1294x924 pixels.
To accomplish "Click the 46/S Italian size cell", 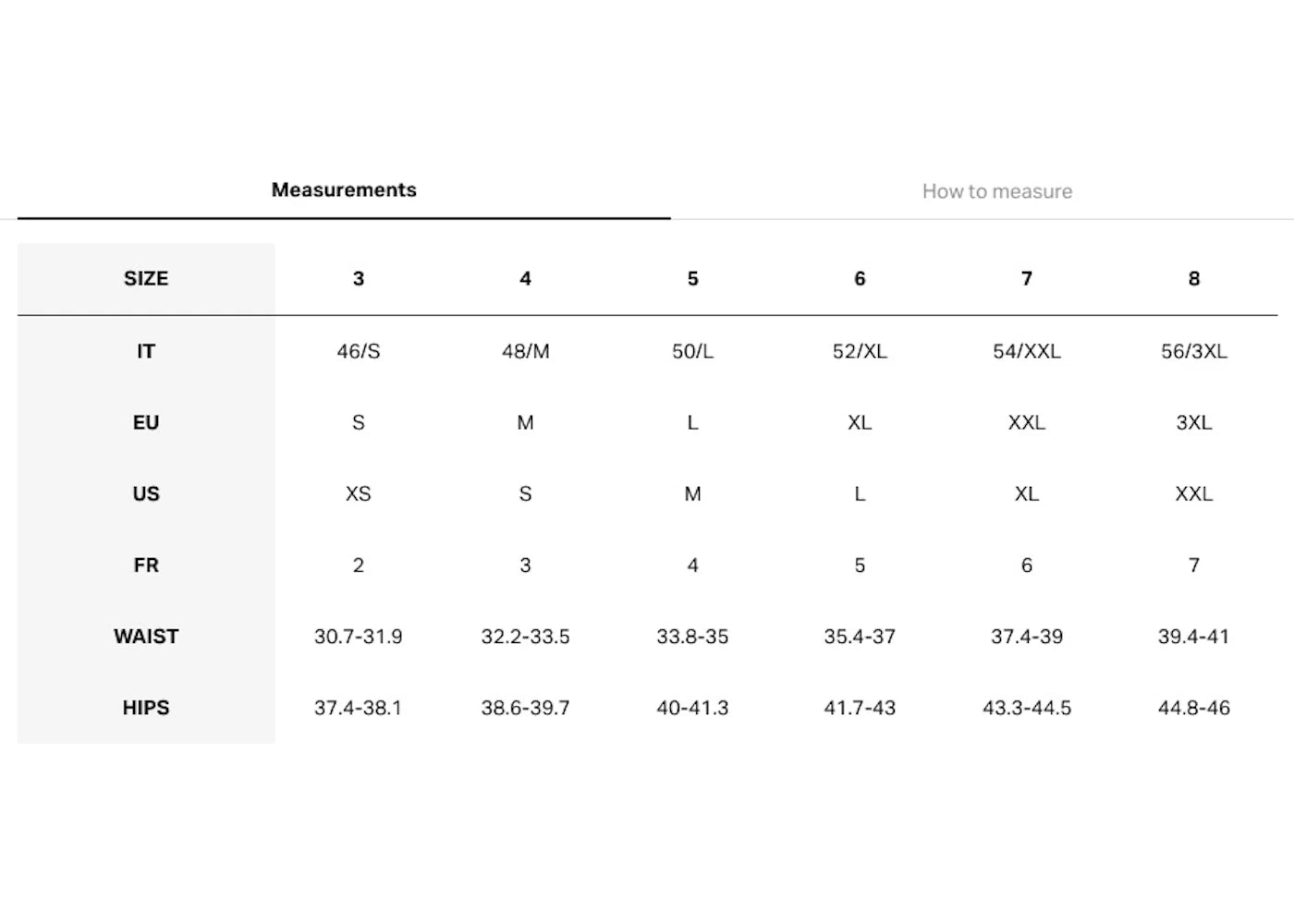I will [359, 351].
